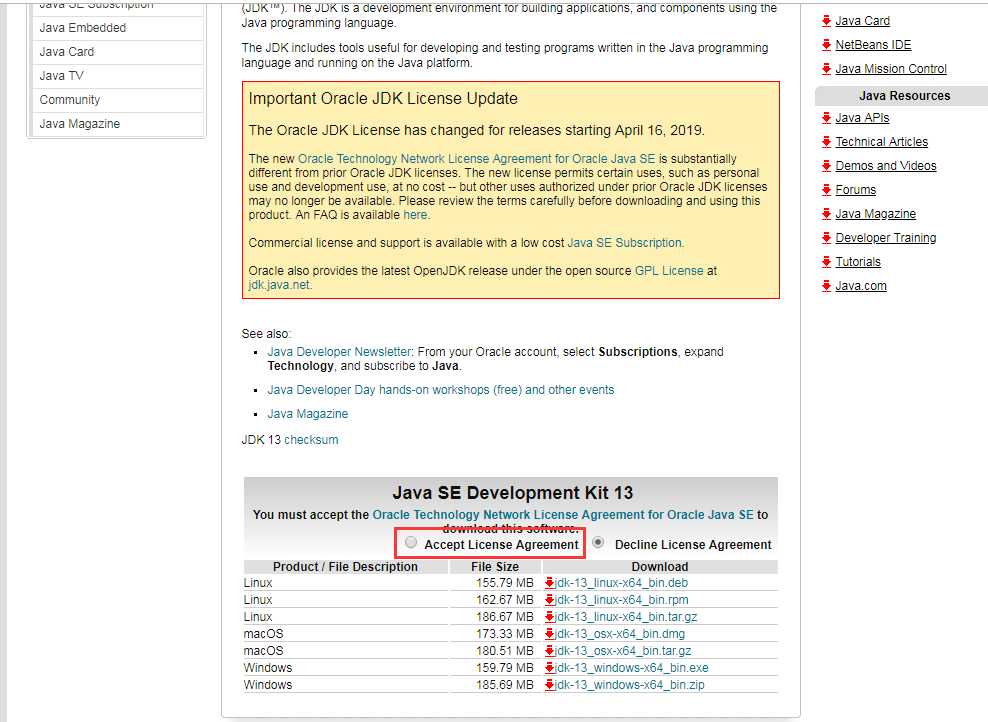
Task: Click red arrow icon beside Tutorials
Action: point(826,261)
